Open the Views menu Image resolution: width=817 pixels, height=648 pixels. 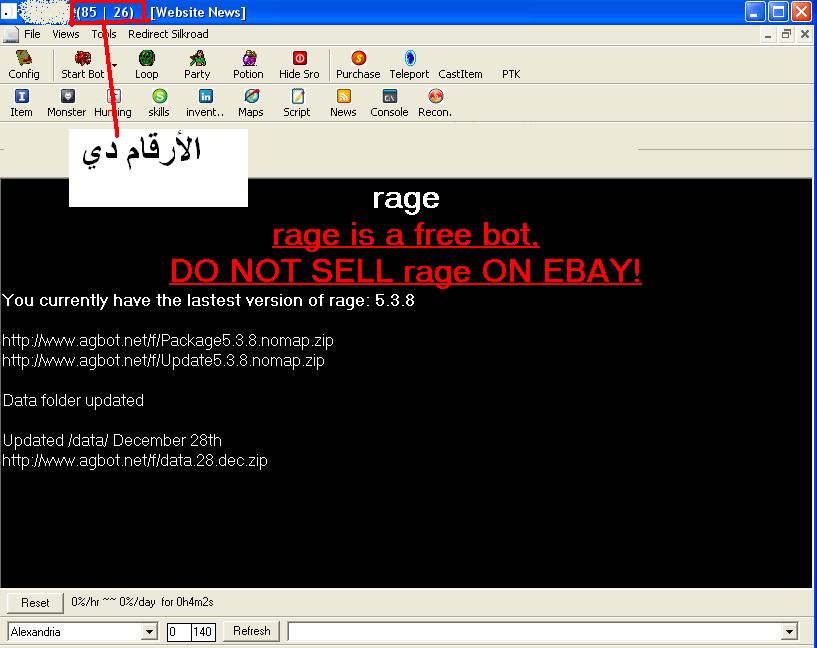pos(66,34)
